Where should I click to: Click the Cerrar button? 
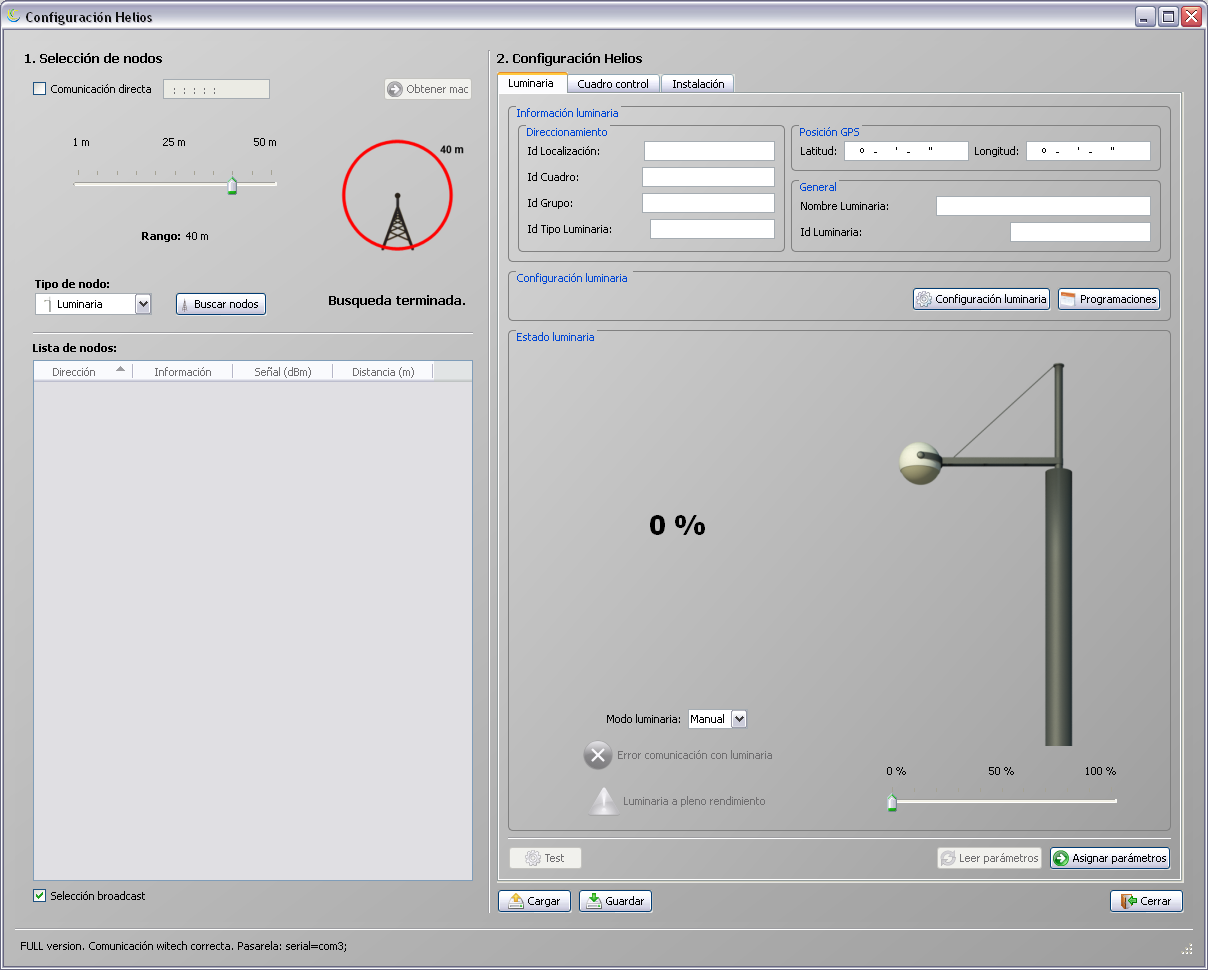tap(1146, 901)
